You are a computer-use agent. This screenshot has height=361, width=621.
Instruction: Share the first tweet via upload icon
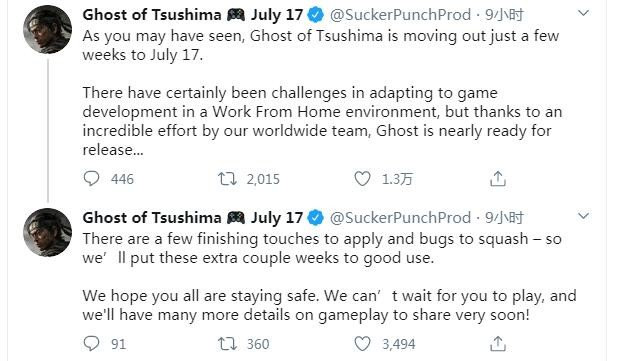(x=498, y=179)
